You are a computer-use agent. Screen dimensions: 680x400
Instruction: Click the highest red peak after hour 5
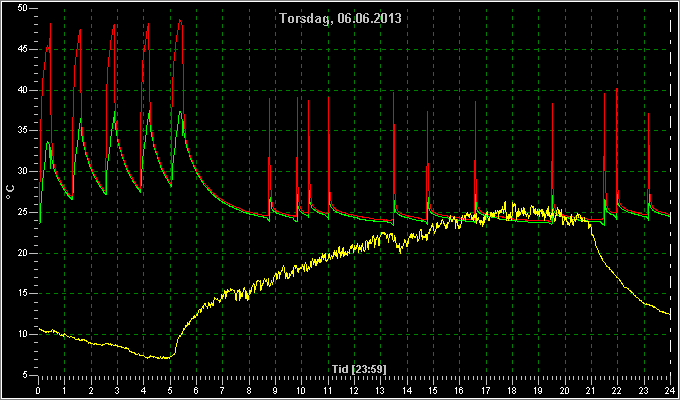(180, 20)
